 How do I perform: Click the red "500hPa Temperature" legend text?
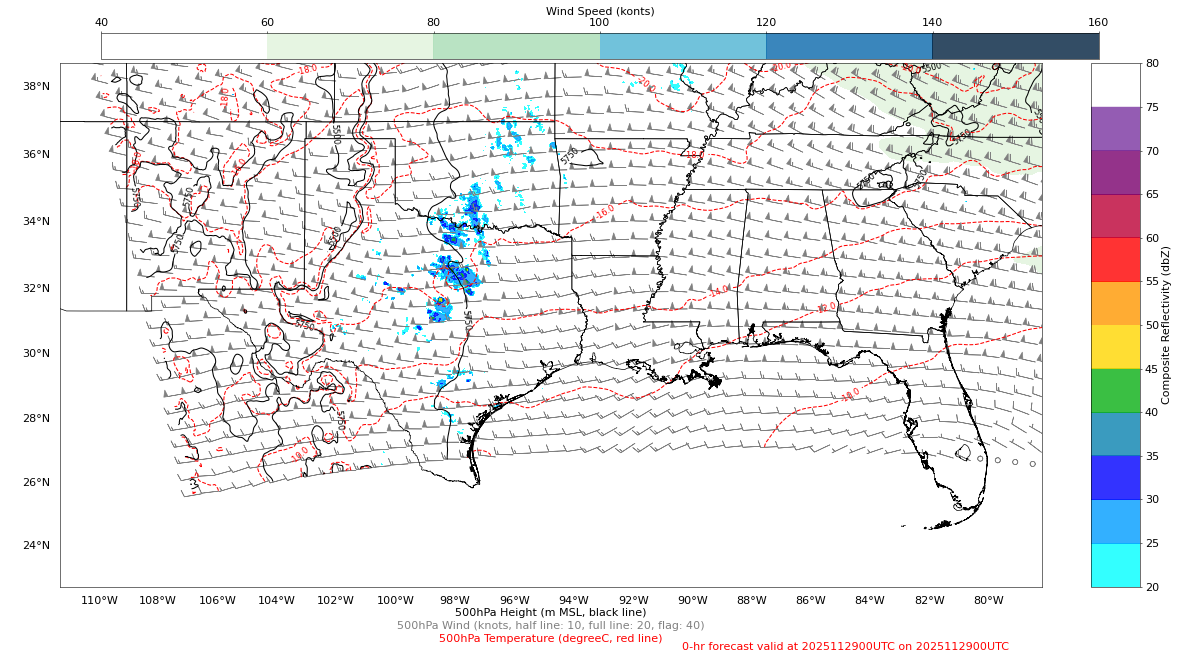[550, 638]
